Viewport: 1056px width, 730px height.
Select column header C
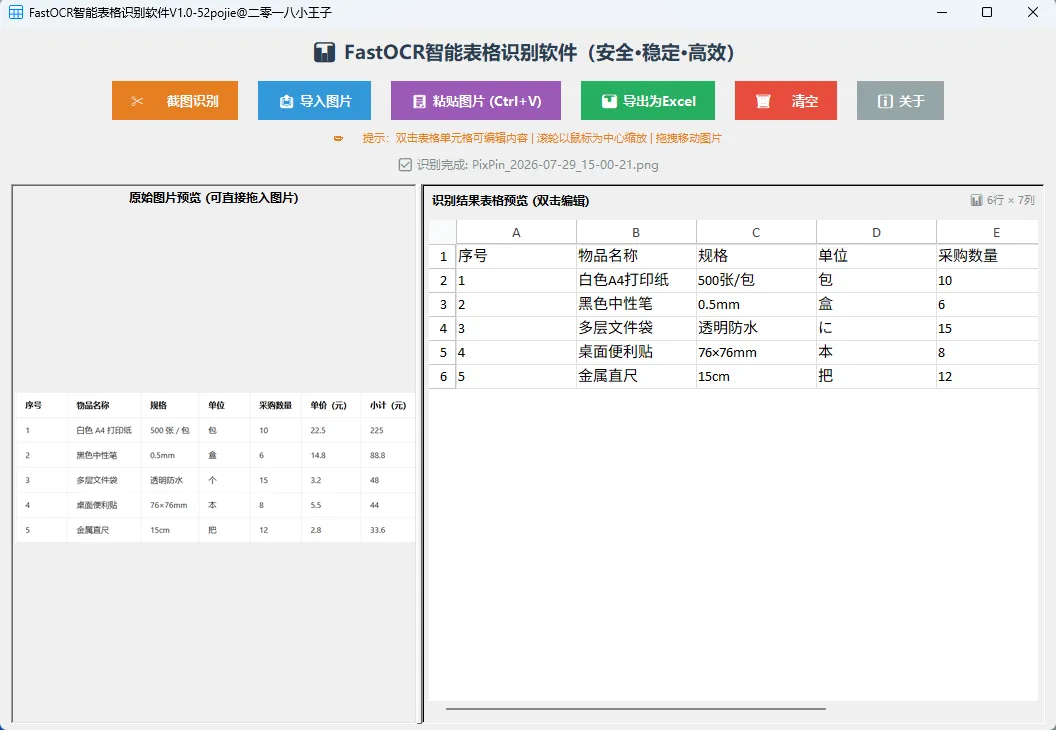[x=756, y=232]
